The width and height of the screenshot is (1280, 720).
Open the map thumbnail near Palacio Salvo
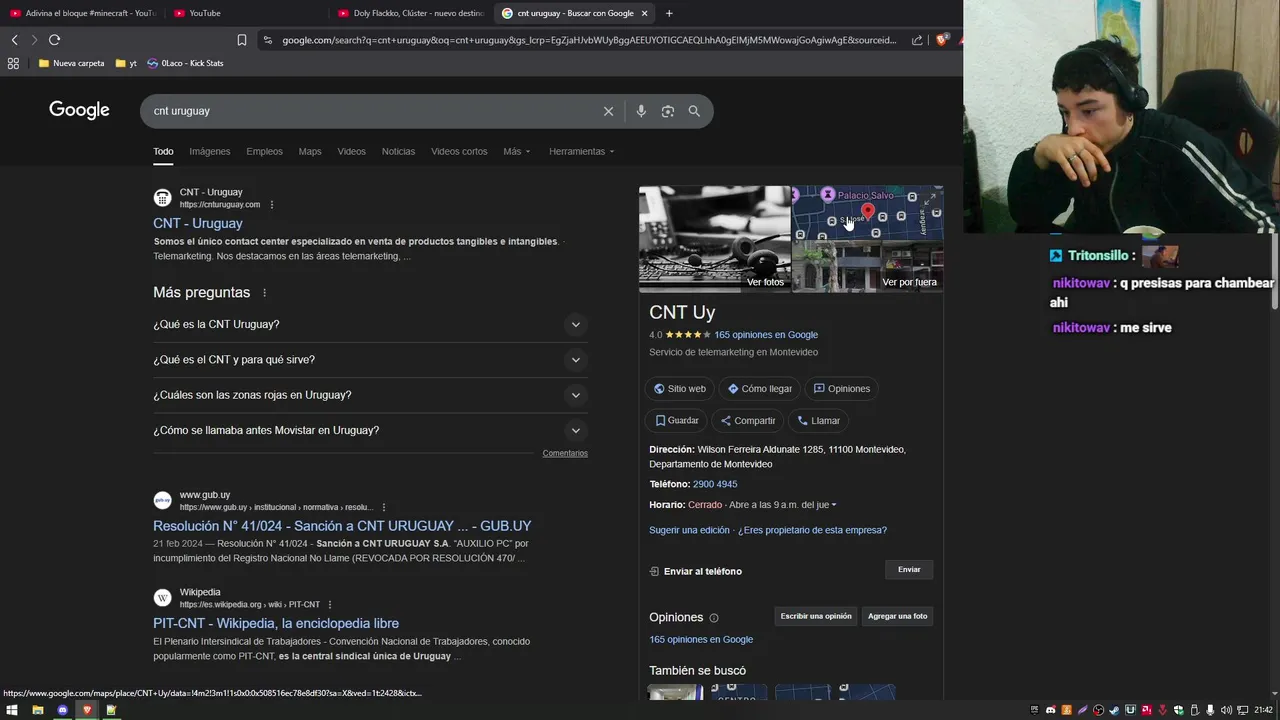(867, 212)
